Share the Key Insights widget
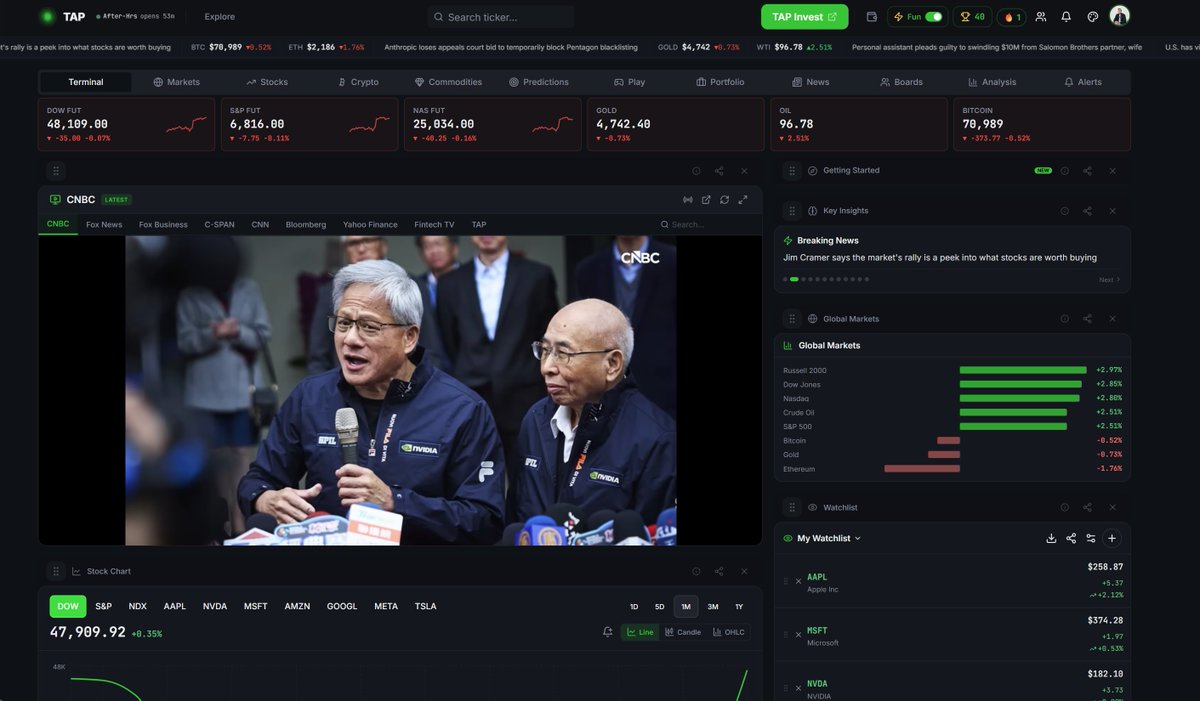The image size is (1200, 701). click(1087, 211)
